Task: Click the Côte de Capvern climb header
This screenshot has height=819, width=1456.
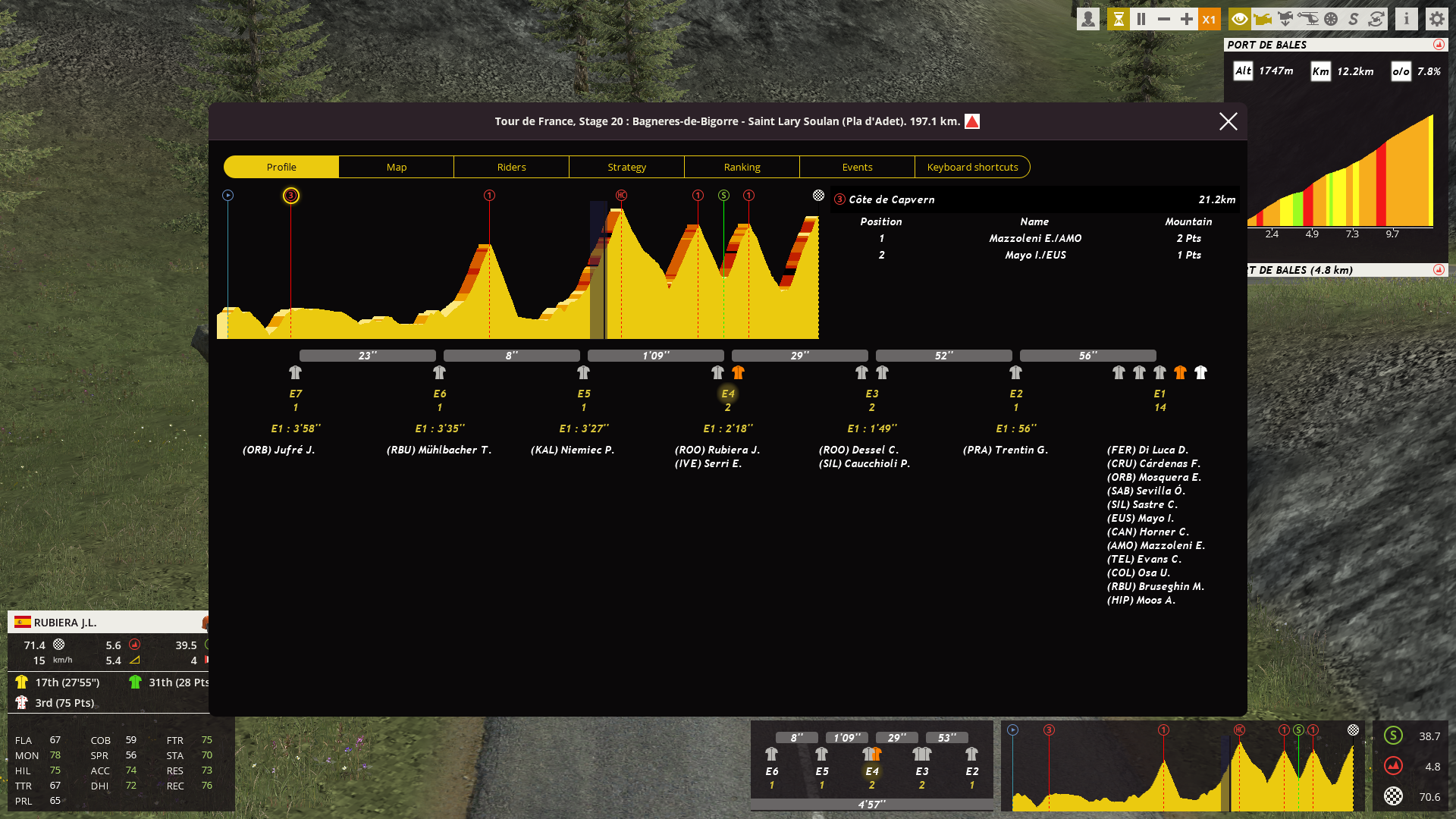Action: click(x=1035, y=199)
